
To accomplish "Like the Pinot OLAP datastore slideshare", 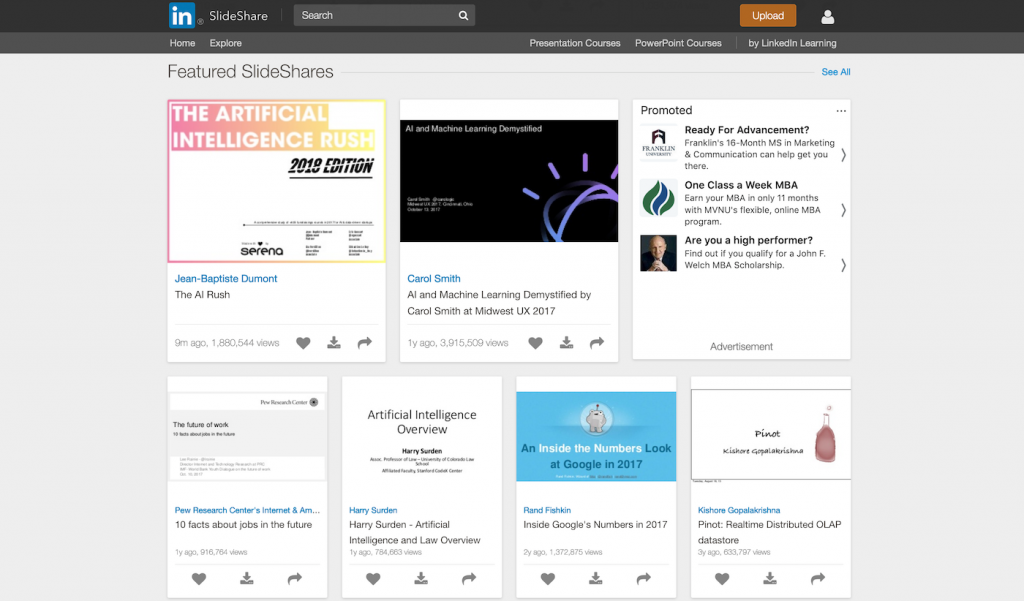I will pyautogui.click(x=722, y=578).
